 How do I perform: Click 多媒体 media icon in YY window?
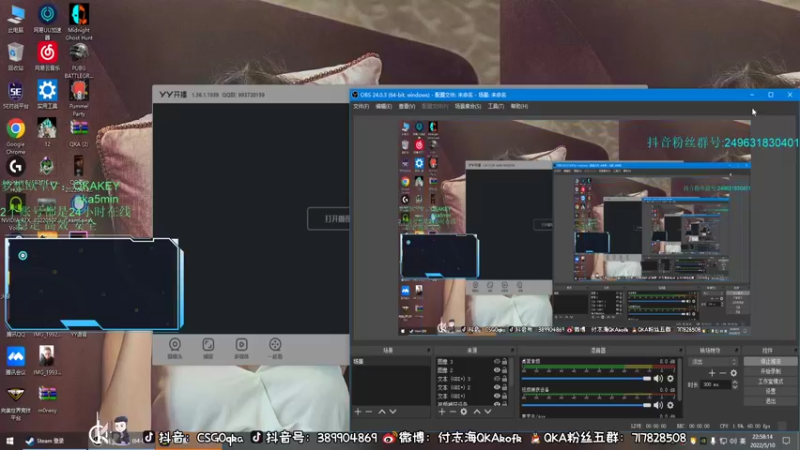(x=241, y=348)
